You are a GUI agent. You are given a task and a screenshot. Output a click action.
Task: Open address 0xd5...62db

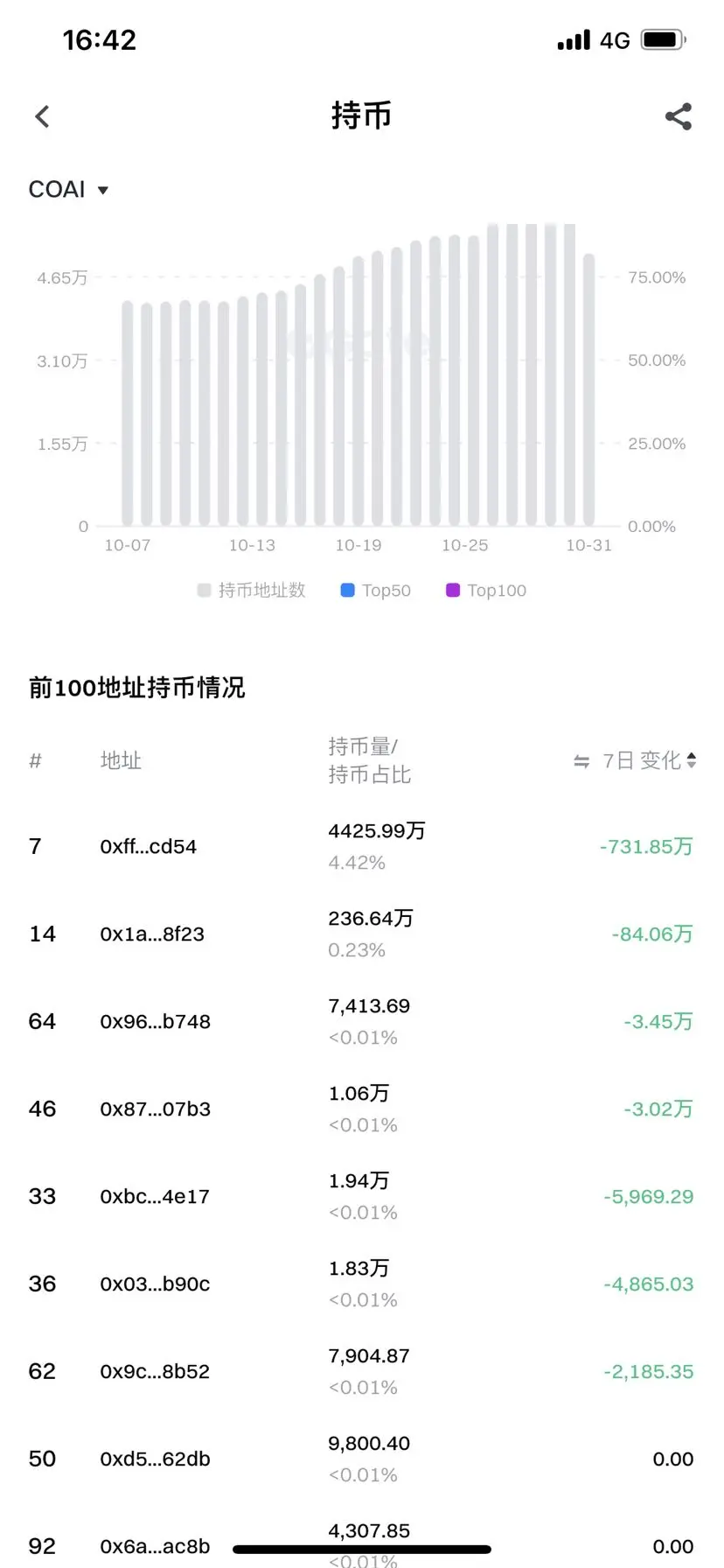click(155, 1459)
